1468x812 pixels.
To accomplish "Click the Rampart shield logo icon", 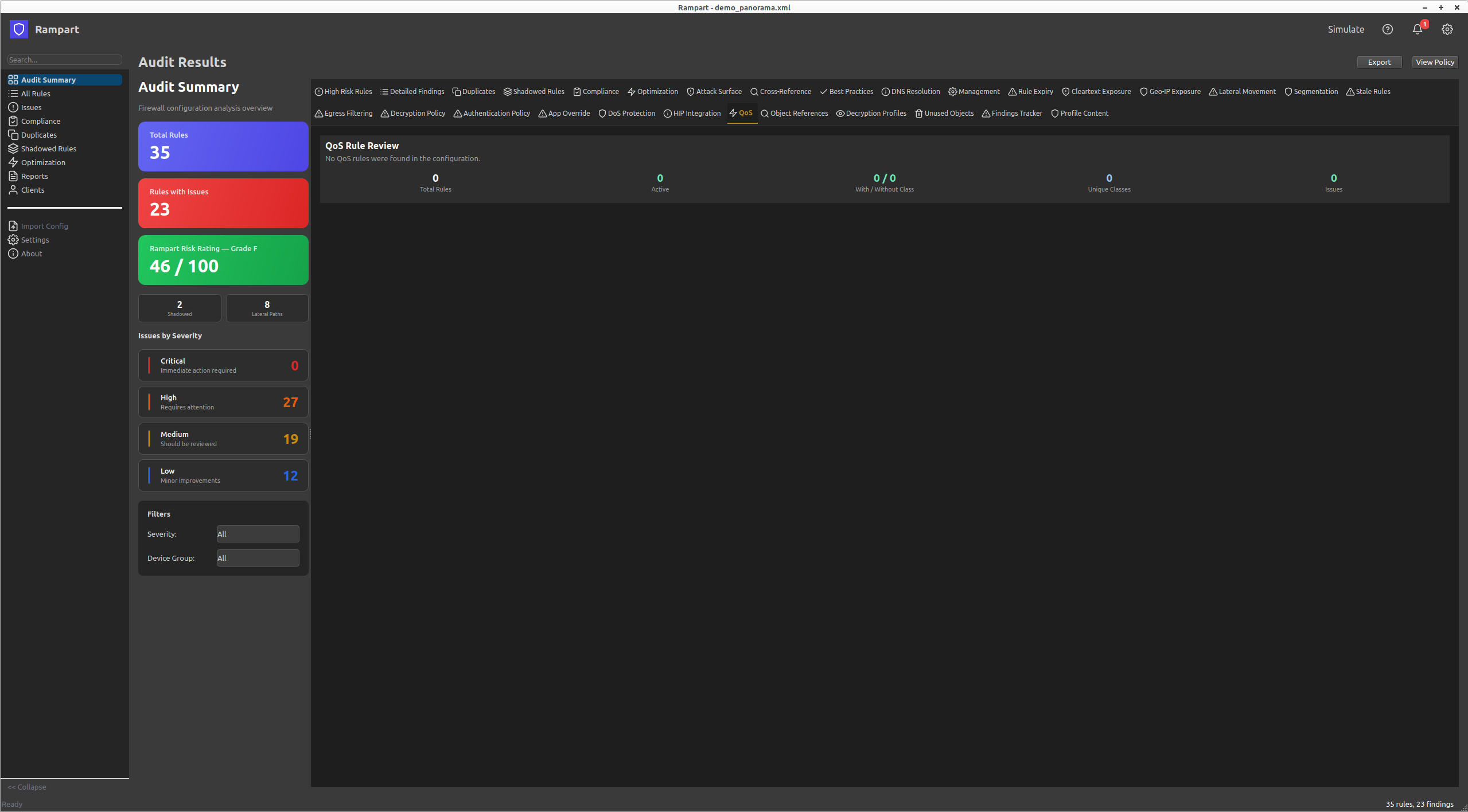I will coord(19,29).
